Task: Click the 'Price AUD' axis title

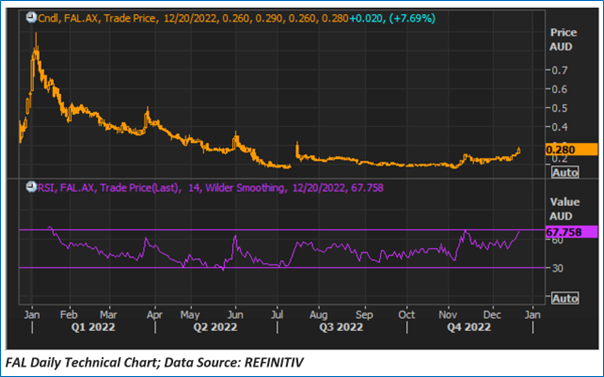Action: (x=563, y=40)
